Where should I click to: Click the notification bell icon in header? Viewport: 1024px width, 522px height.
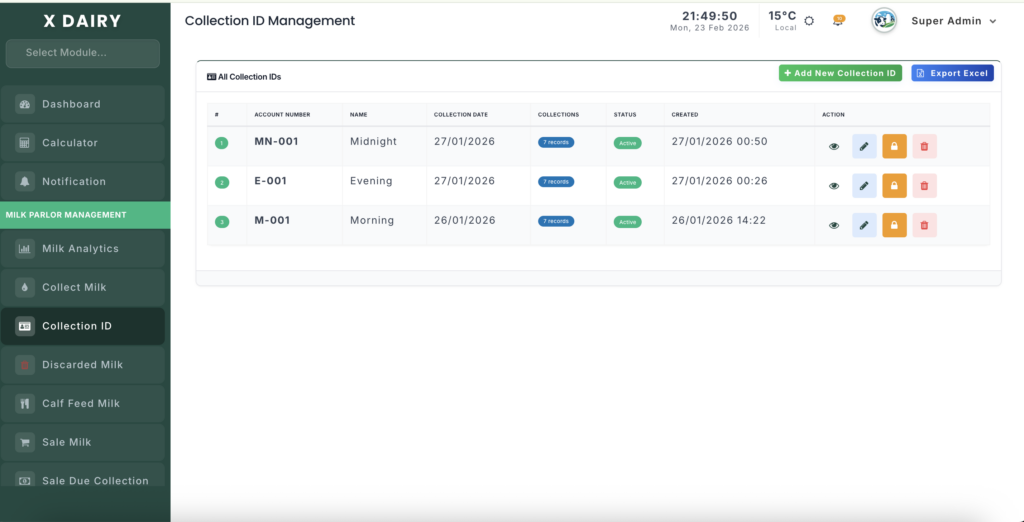tap(839, 20)
